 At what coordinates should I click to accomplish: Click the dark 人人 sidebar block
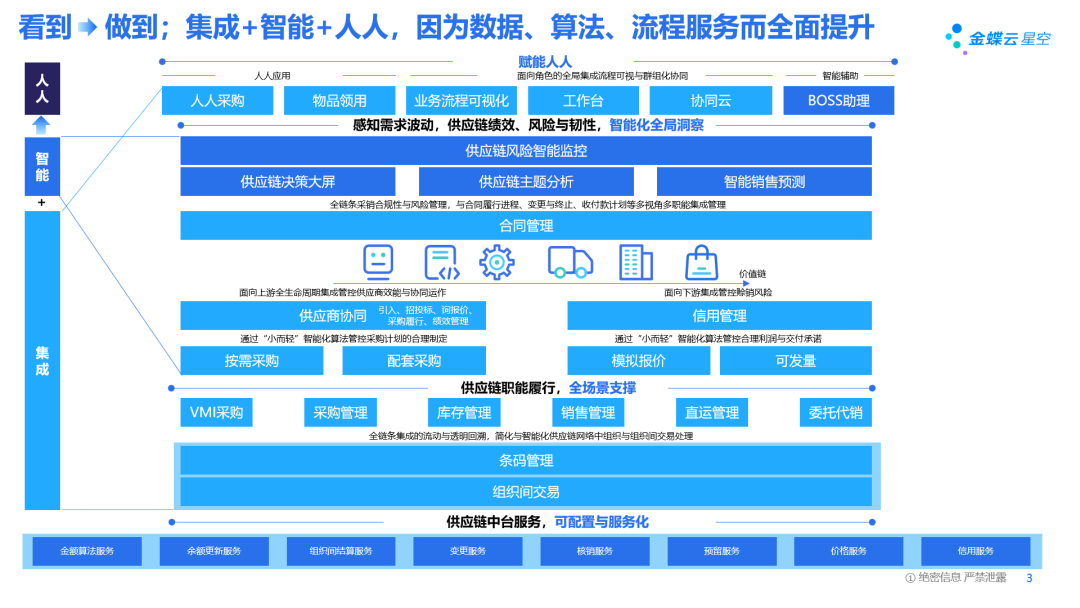(x=42, y=89)
